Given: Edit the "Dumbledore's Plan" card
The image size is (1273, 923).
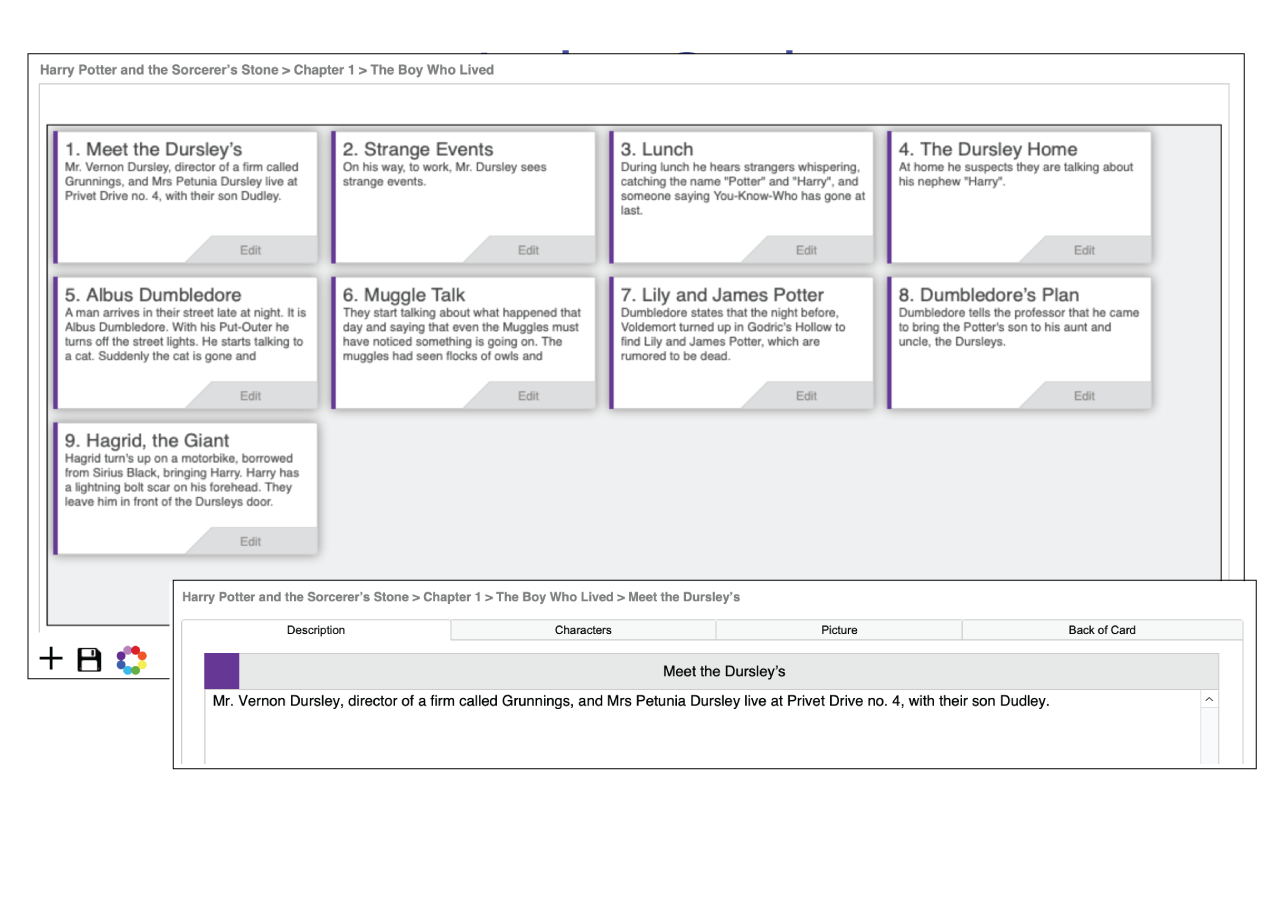Looking at the screenshot, I should pos(1084,395).
